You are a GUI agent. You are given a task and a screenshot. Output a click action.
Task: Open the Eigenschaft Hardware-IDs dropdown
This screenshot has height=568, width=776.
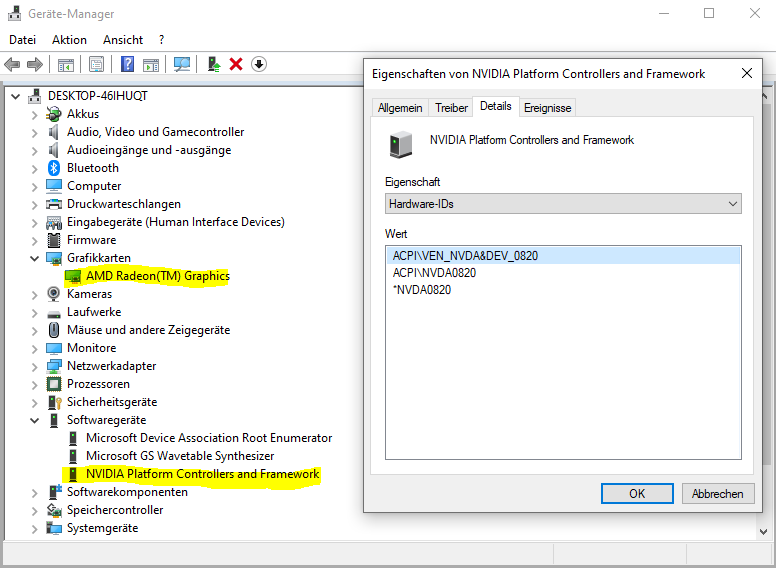point(563,204)
